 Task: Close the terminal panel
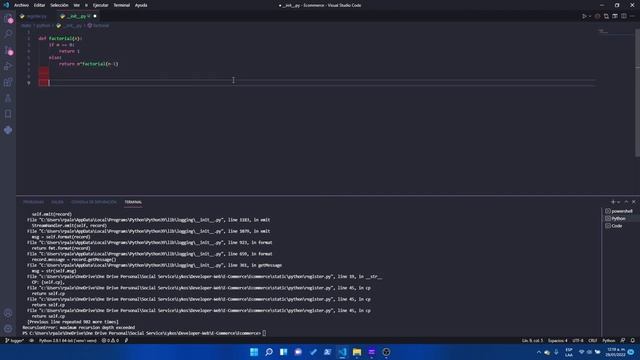tap(633, 202)
